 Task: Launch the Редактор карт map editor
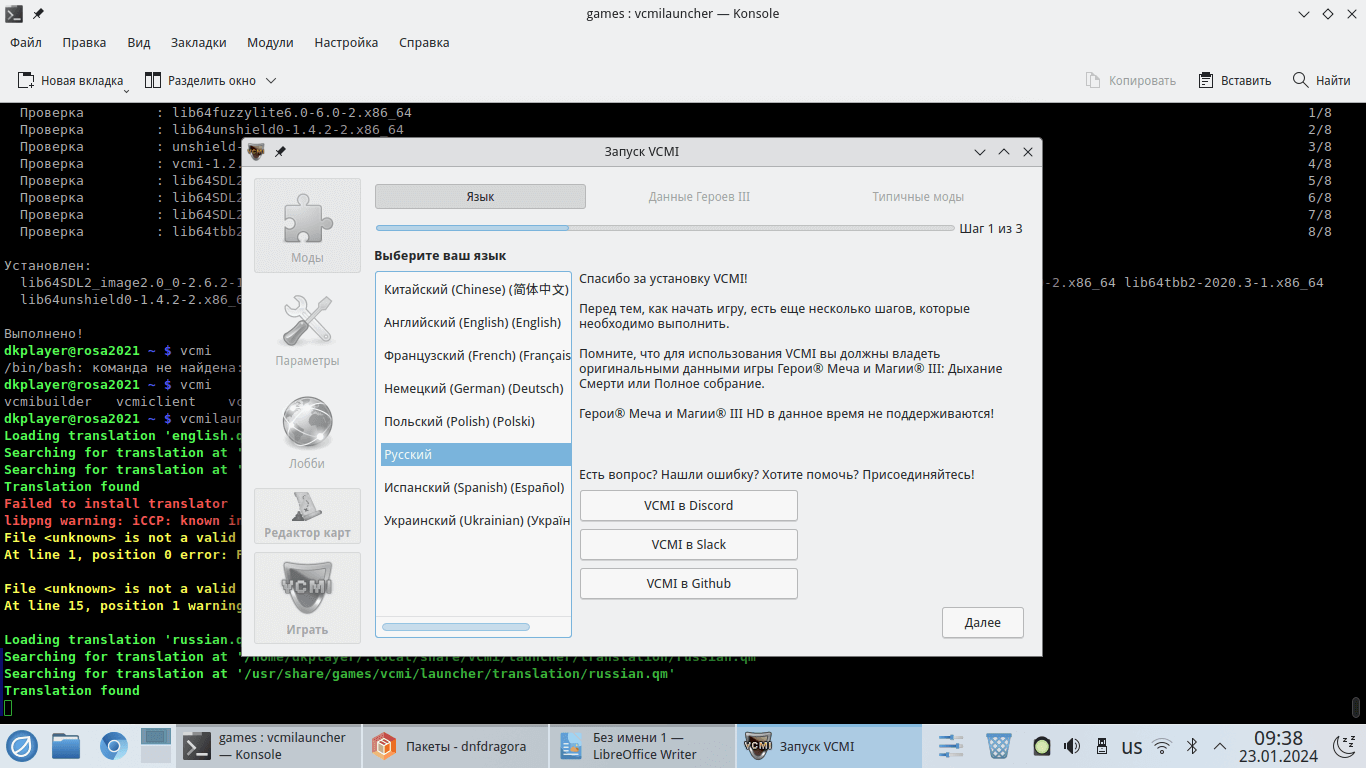307,515
